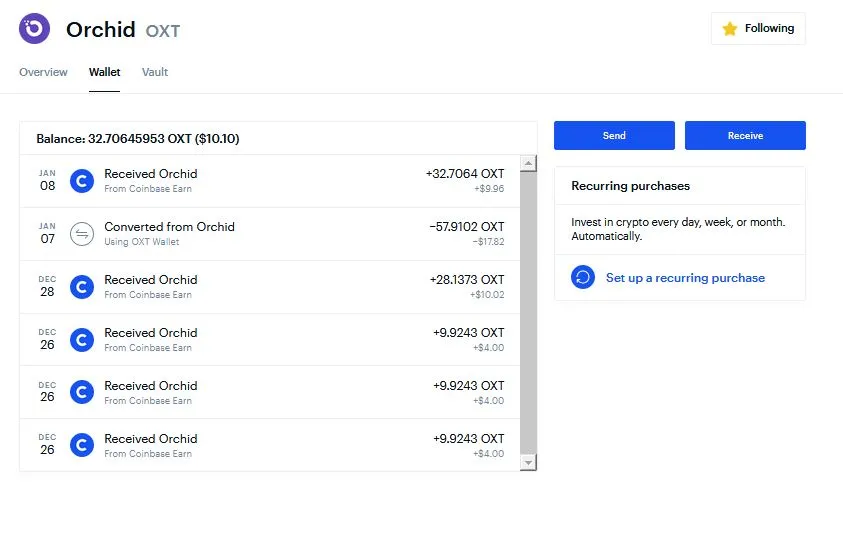
Task: Click the DEC 28 date label
Action: pos(47,287)
